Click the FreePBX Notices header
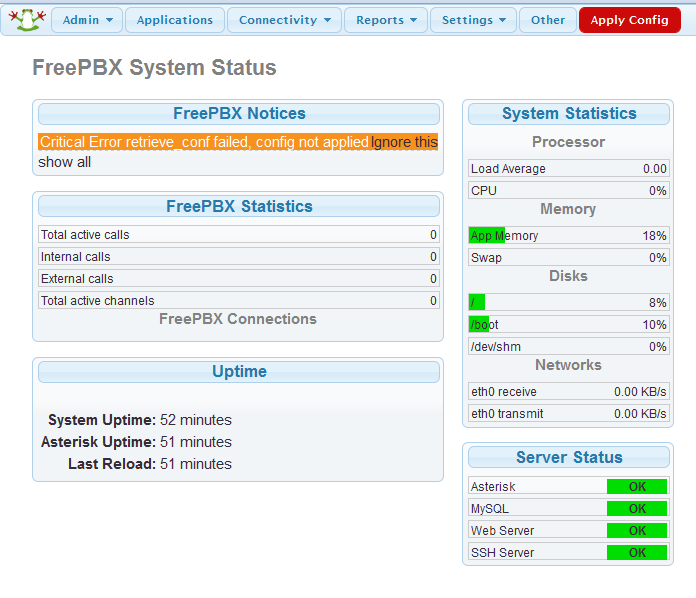Viewport: 696px width, 598px height. 239,114
